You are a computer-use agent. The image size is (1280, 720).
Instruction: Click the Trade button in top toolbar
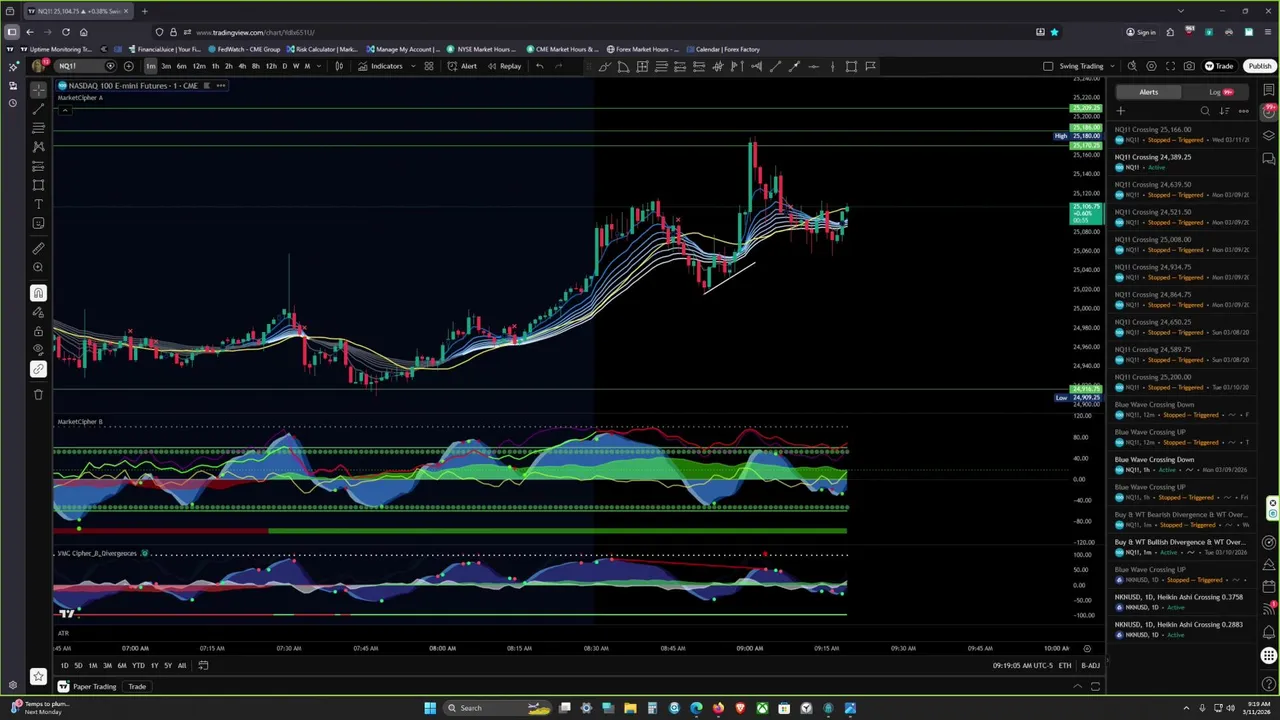(1219, 66)
